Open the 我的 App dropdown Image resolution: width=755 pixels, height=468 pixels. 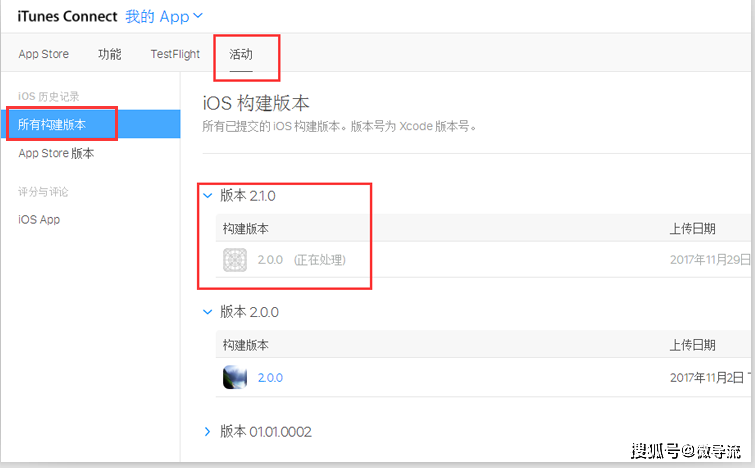[x=164, y=16]
